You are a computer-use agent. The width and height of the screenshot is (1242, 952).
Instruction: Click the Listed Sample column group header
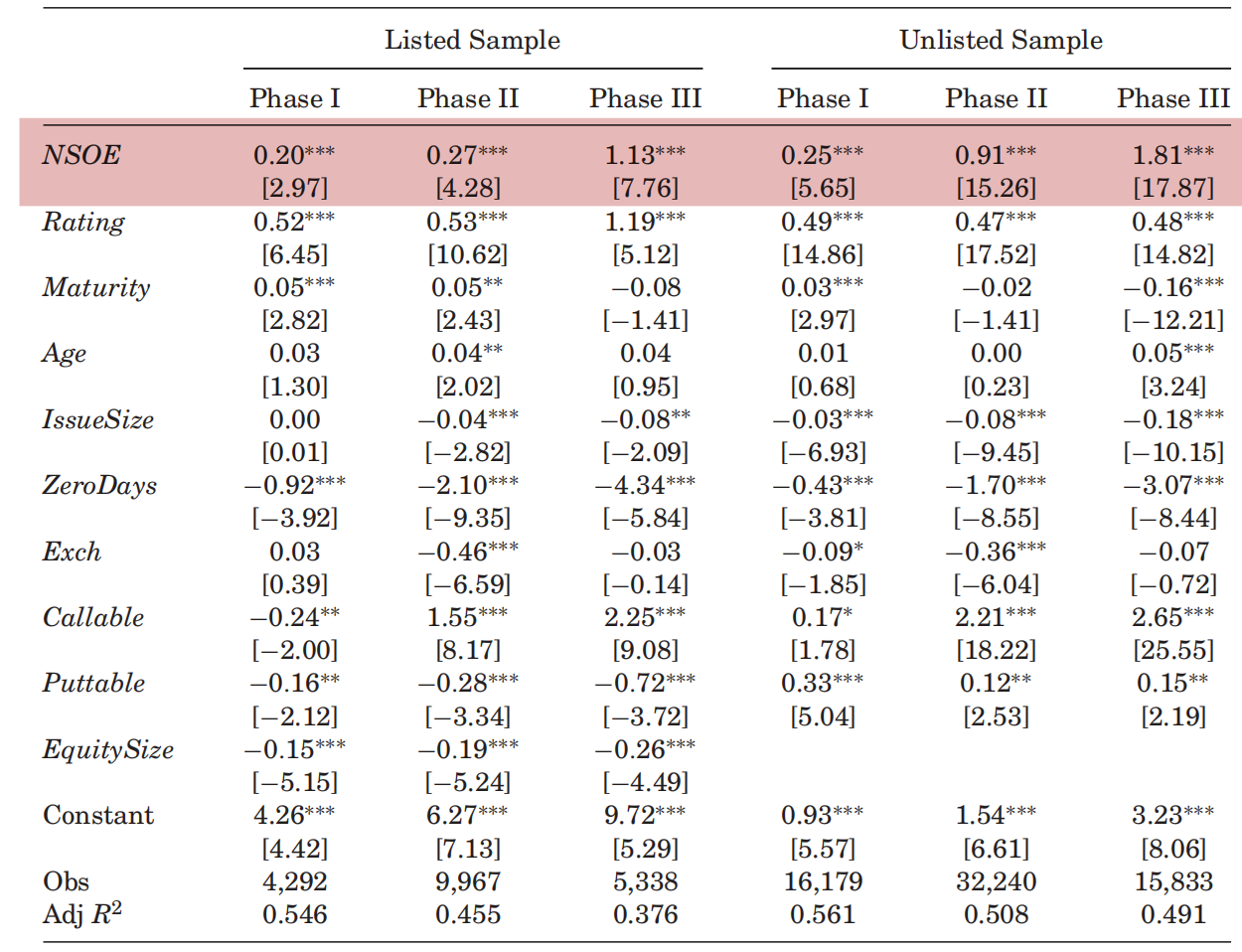click(x=472, y=40)
